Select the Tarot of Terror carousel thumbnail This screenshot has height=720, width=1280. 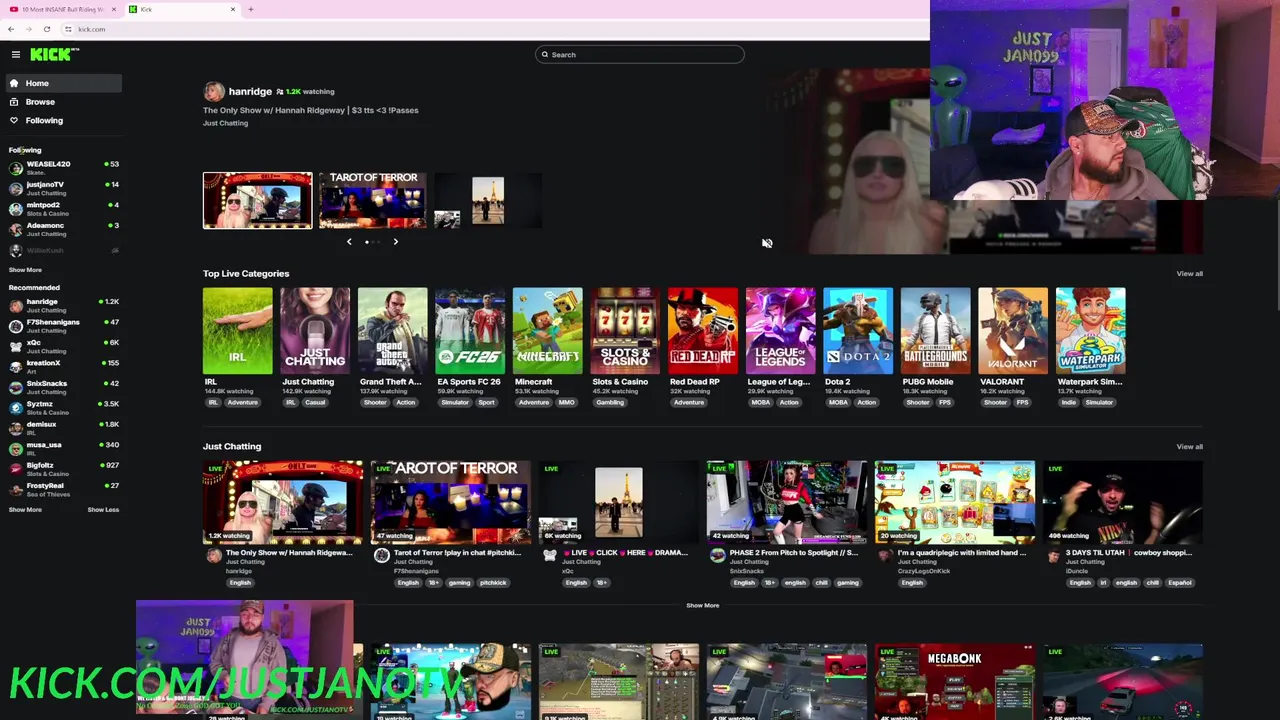point(373,200)
